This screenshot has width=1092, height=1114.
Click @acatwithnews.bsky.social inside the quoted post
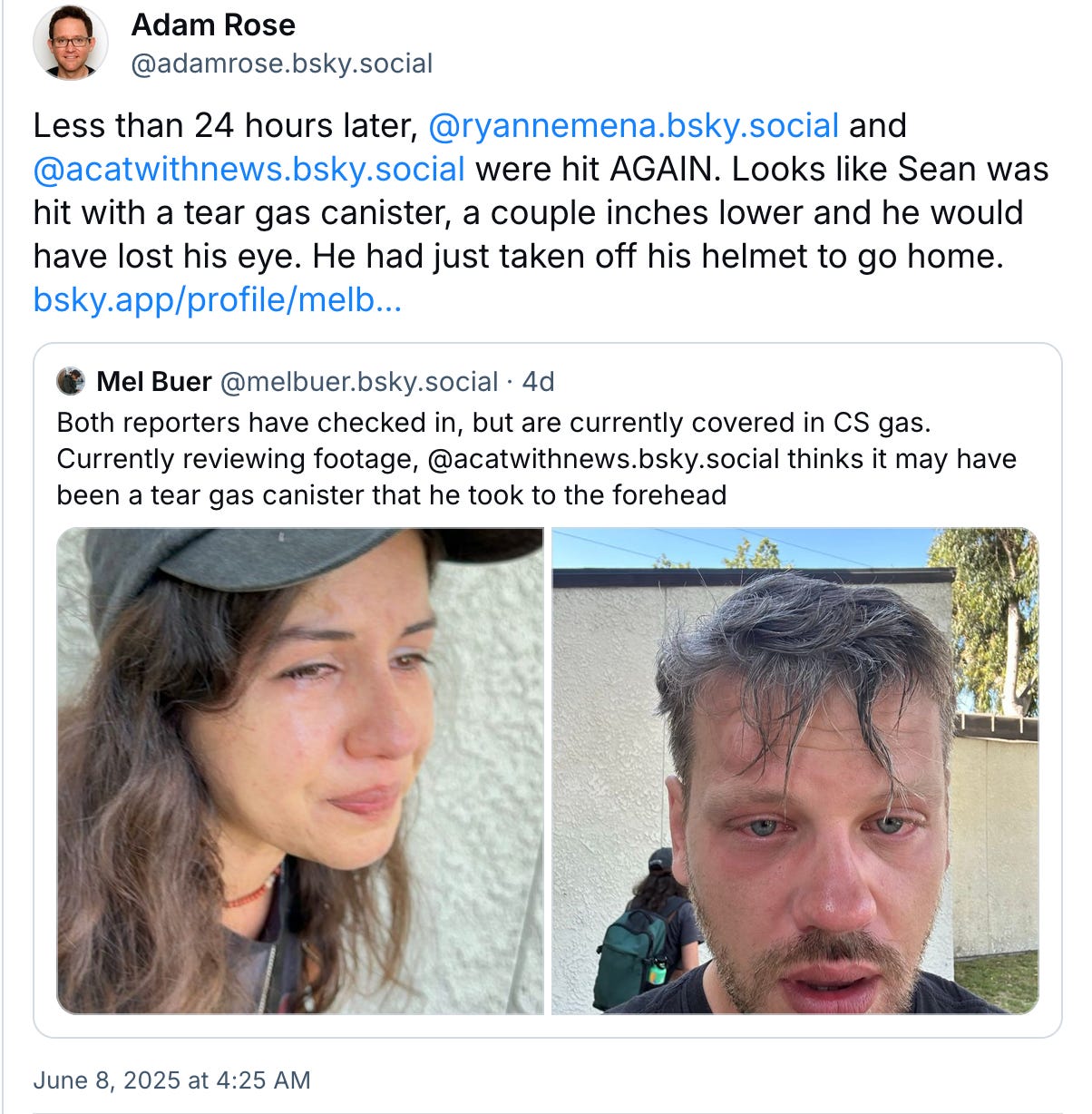pyautogui.click(x=602, y=459)
